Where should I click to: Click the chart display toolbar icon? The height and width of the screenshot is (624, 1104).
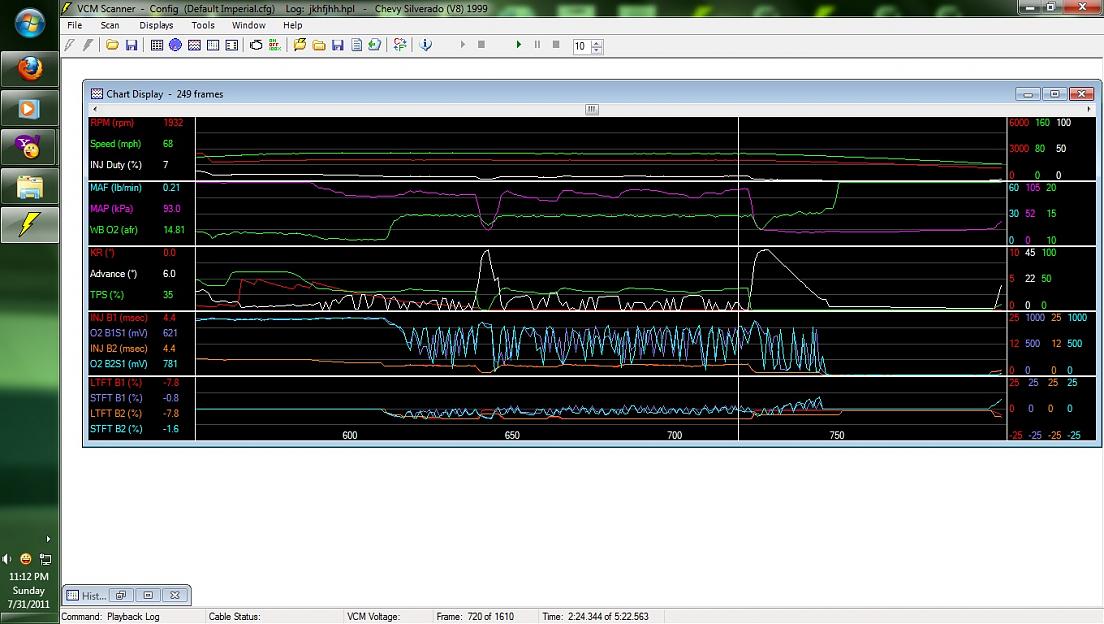[194, 45]
